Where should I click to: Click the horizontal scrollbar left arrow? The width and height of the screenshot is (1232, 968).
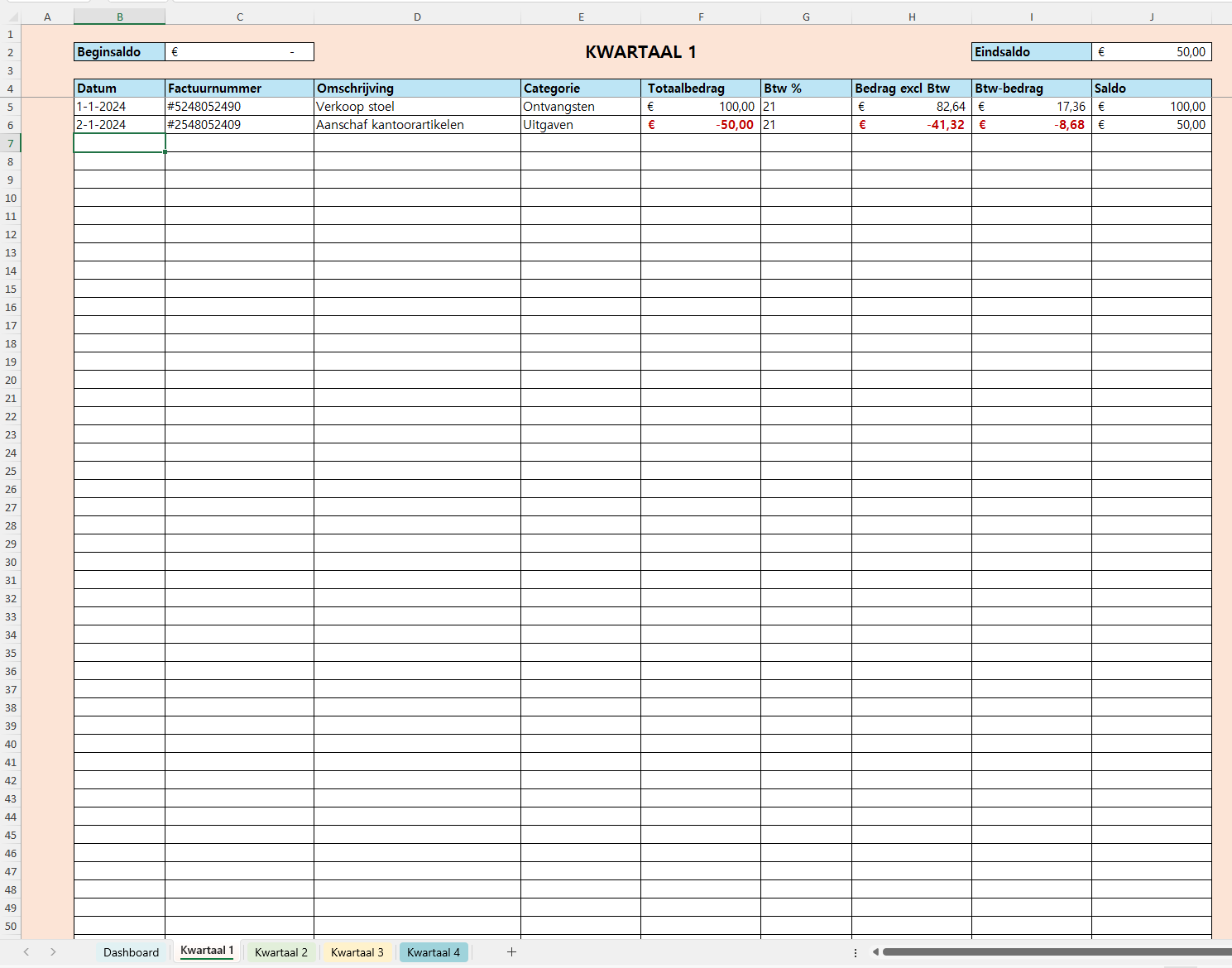click(x=875, y=952)
